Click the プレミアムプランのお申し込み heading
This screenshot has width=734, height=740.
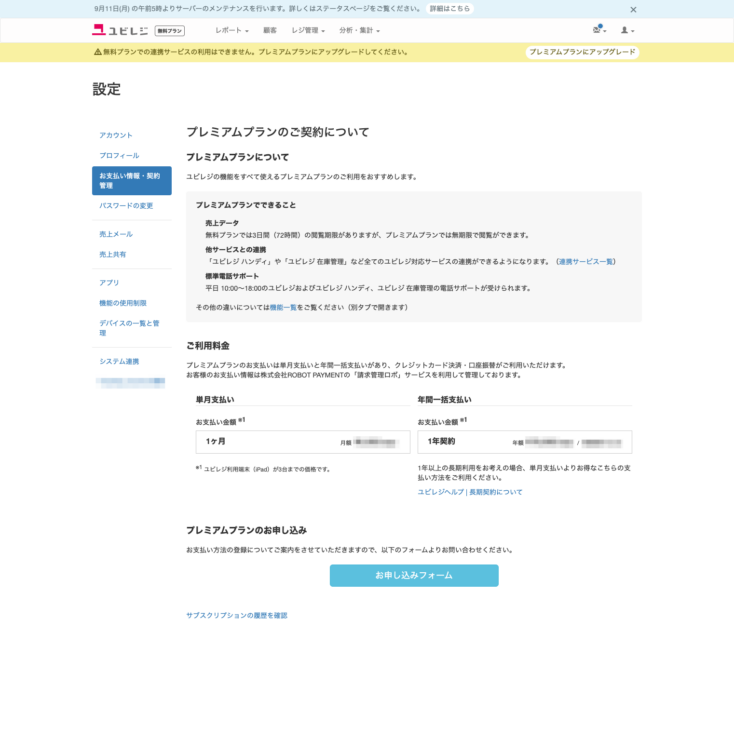(x=246, y=530)
